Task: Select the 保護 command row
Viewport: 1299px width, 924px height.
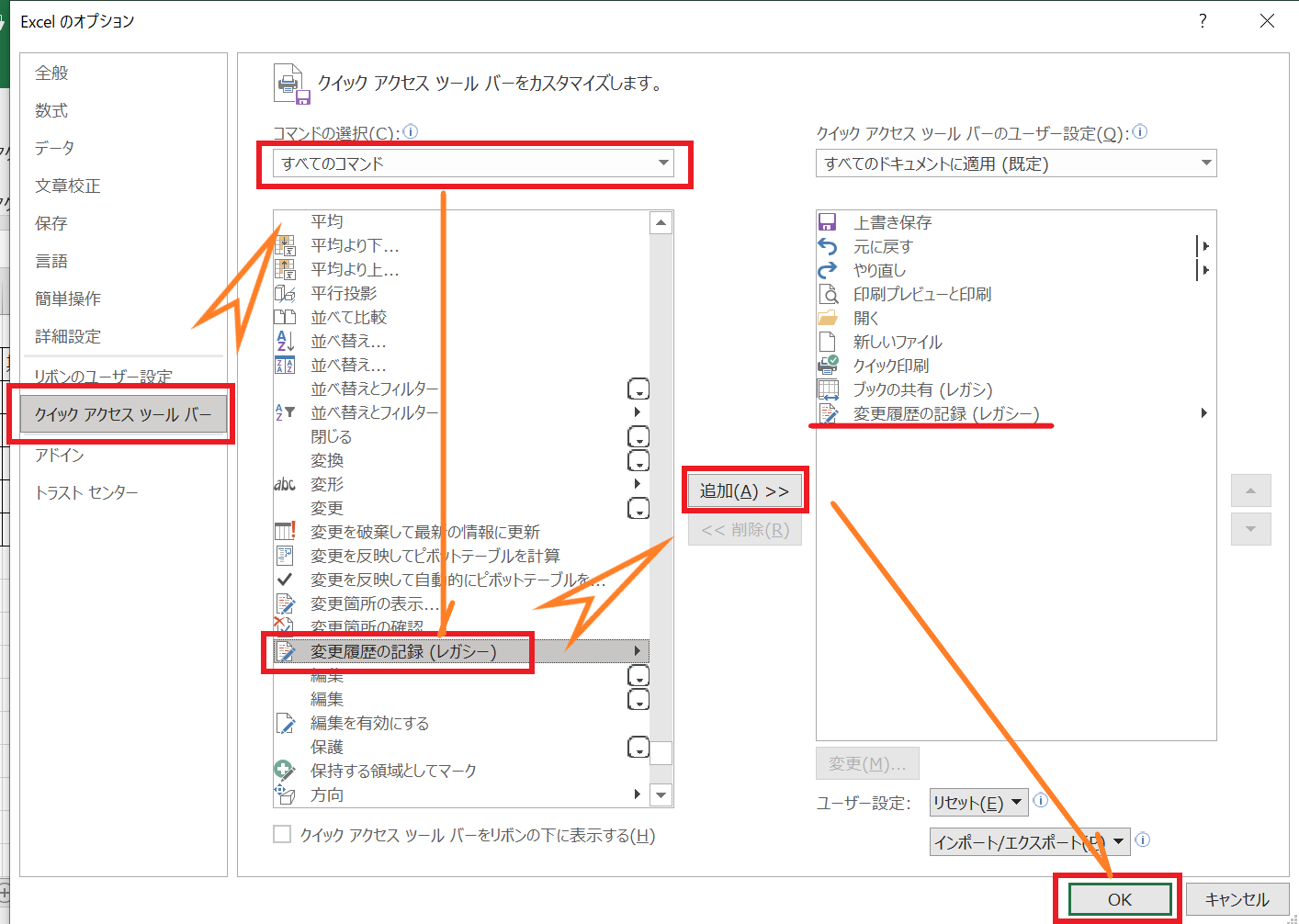Action: [x=461, y=747]
